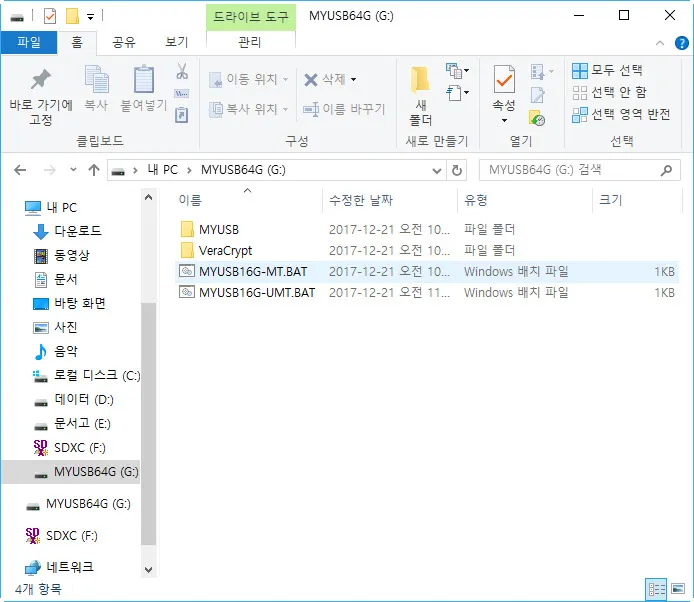Viewport: 694px width, 602px height.
Task: Switch to large icons view layout
Action: coord(678,589)
